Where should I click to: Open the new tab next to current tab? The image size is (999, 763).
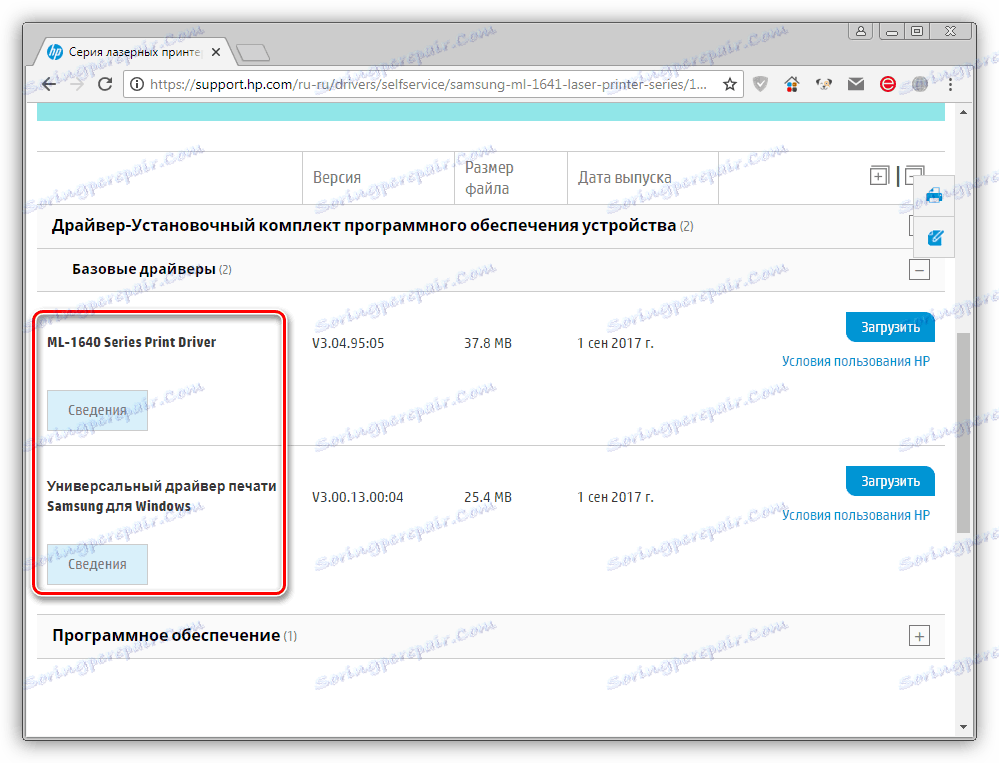(x=253, y=51)
